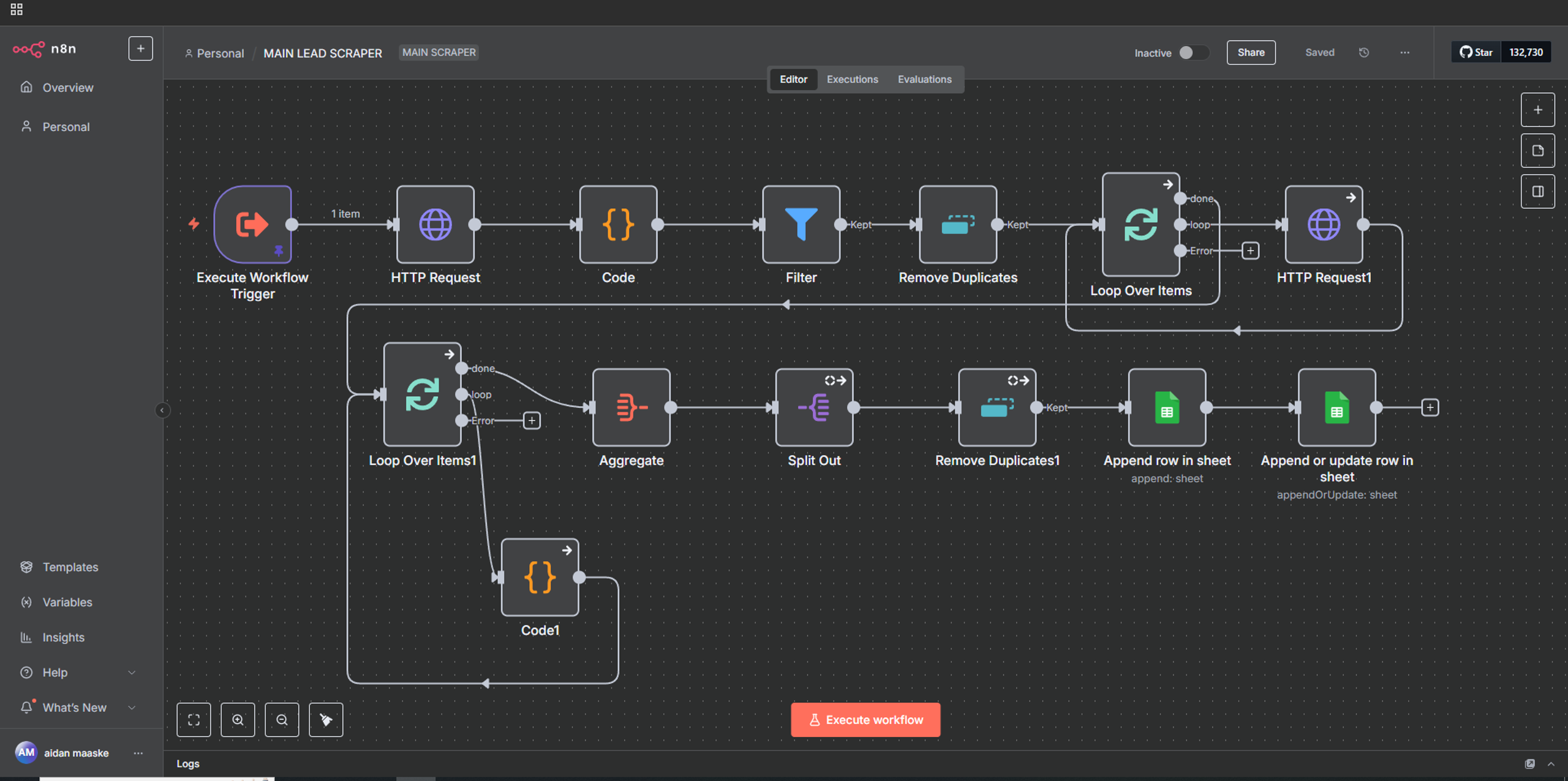The height and width of the screenshot is (781, 1568).
Task: Add node after Loop Over Items Error output
Action: point(1250,251)
